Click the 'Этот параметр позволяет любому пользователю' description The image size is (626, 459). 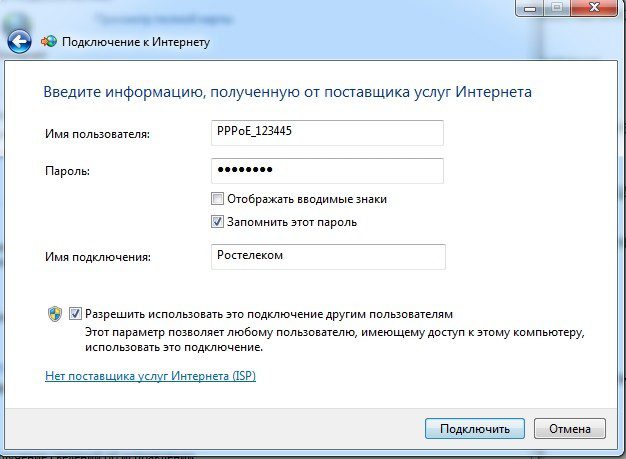point(335,340)
